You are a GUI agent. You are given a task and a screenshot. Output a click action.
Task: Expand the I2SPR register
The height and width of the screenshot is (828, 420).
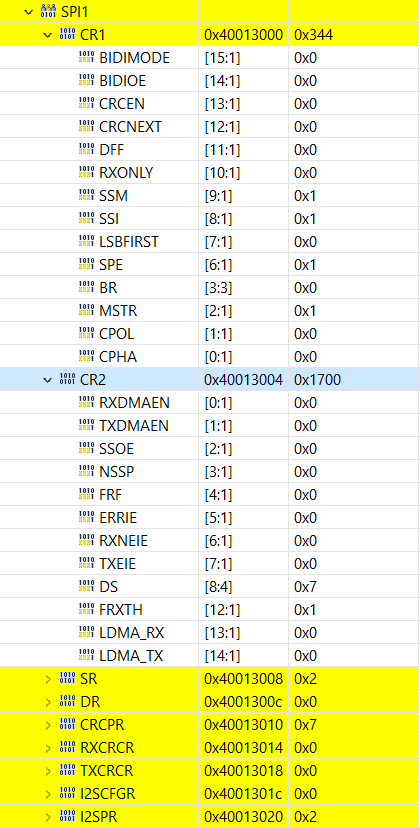click(49, 817)
